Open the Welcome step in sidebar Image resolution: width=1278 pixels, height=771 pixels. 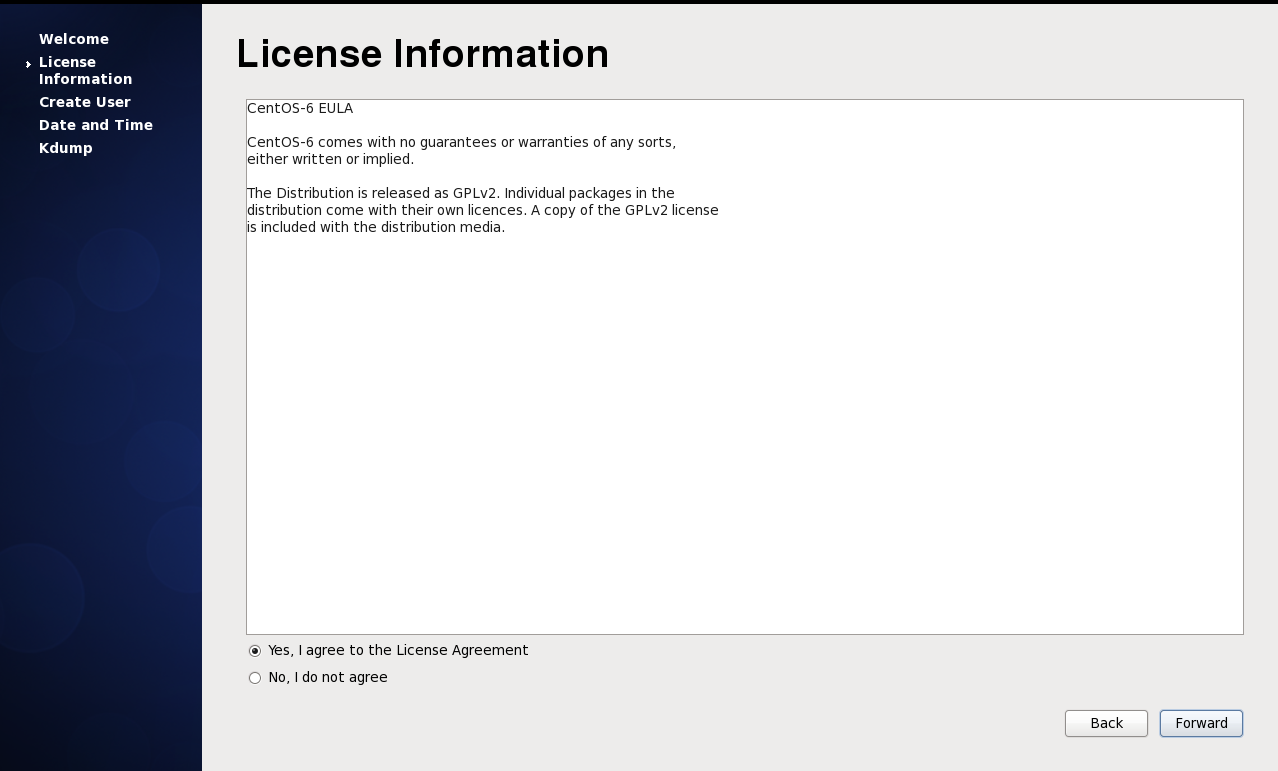coord(74,39)
